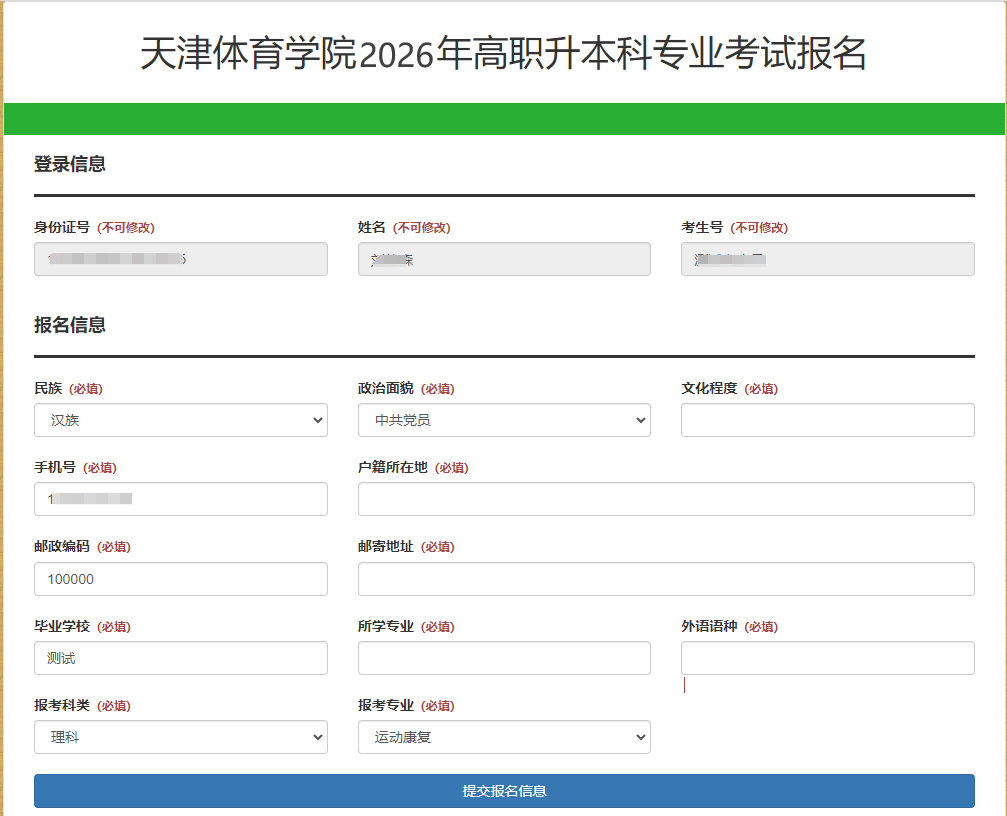Focus the 外语语种 input field
This screenshot has height=816, width=1007.
coord(827,658)
